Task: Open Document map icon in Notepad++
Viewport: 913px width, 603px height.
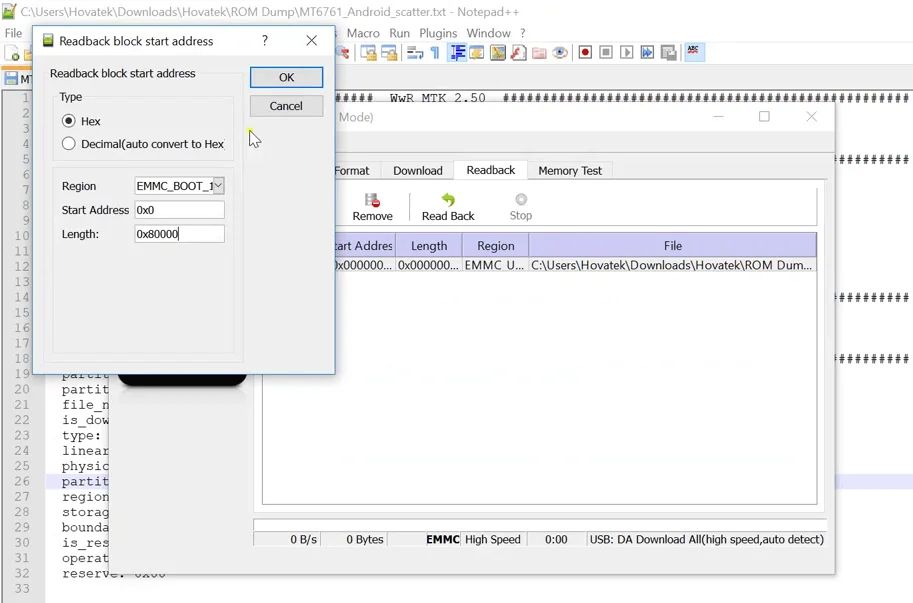Action: (498, 53)
